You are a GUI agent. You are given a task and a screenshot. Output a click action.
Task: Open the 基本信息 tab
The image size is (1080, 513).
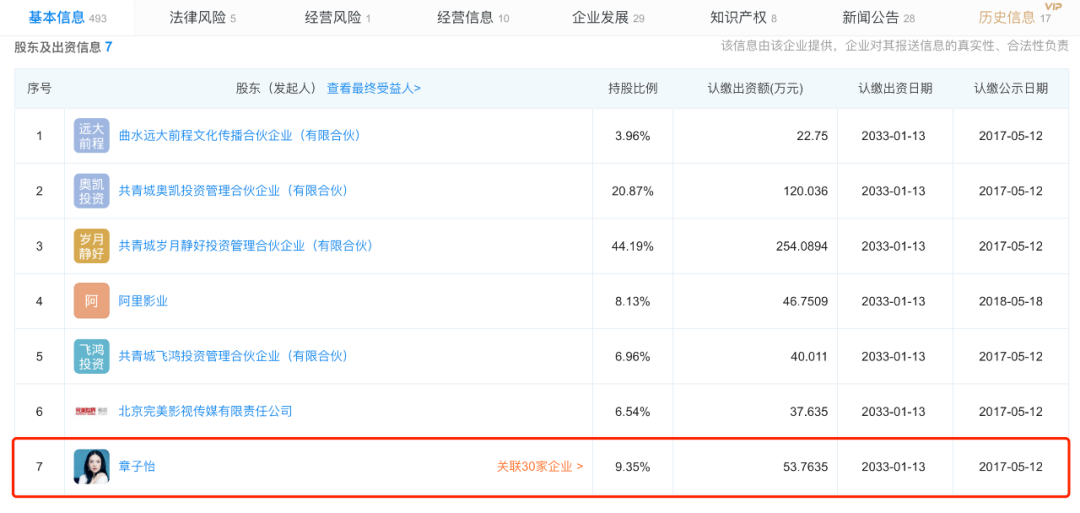tap(67, 18)
